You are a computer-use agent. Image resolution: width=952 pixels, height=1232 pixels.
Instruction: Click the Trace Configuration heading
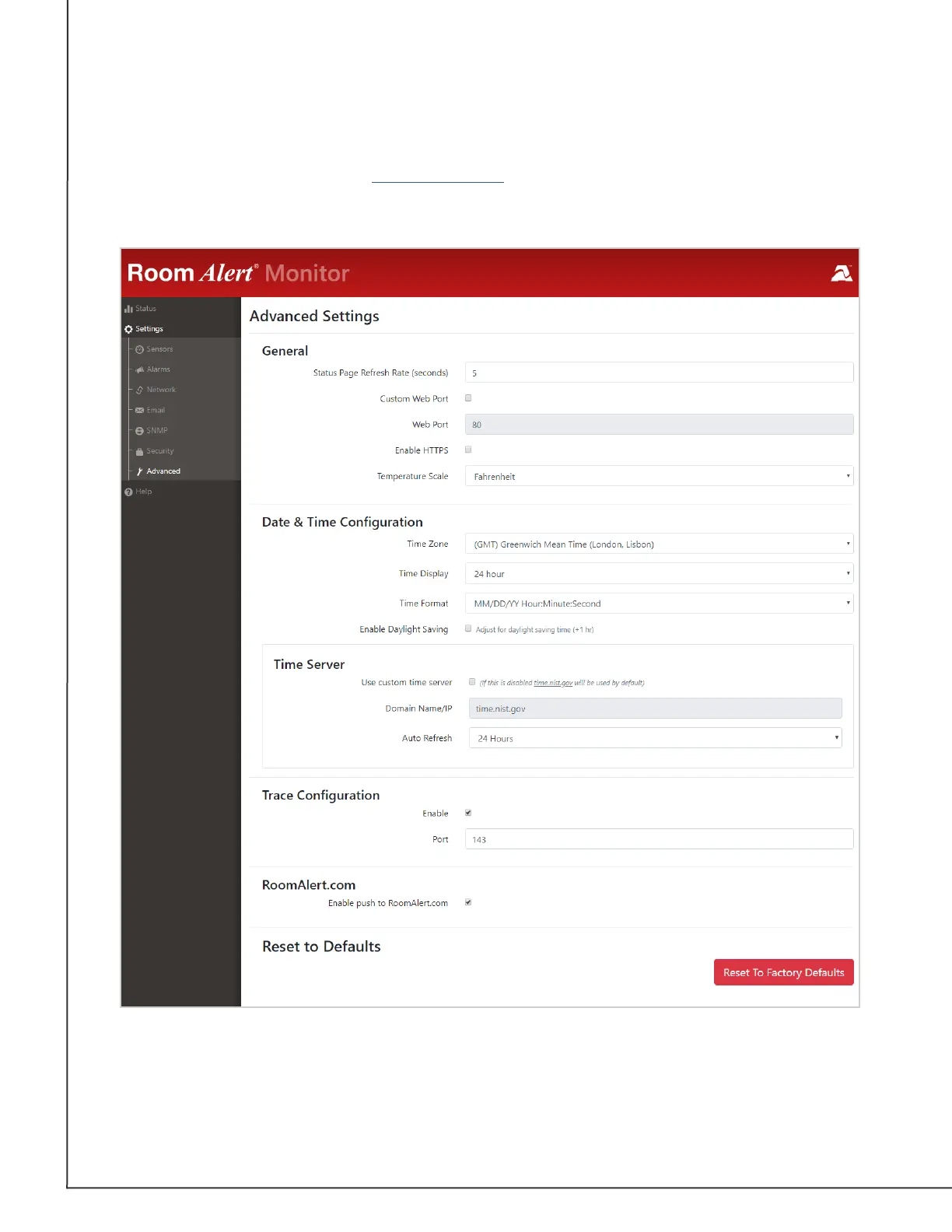[x=320, y=795]
